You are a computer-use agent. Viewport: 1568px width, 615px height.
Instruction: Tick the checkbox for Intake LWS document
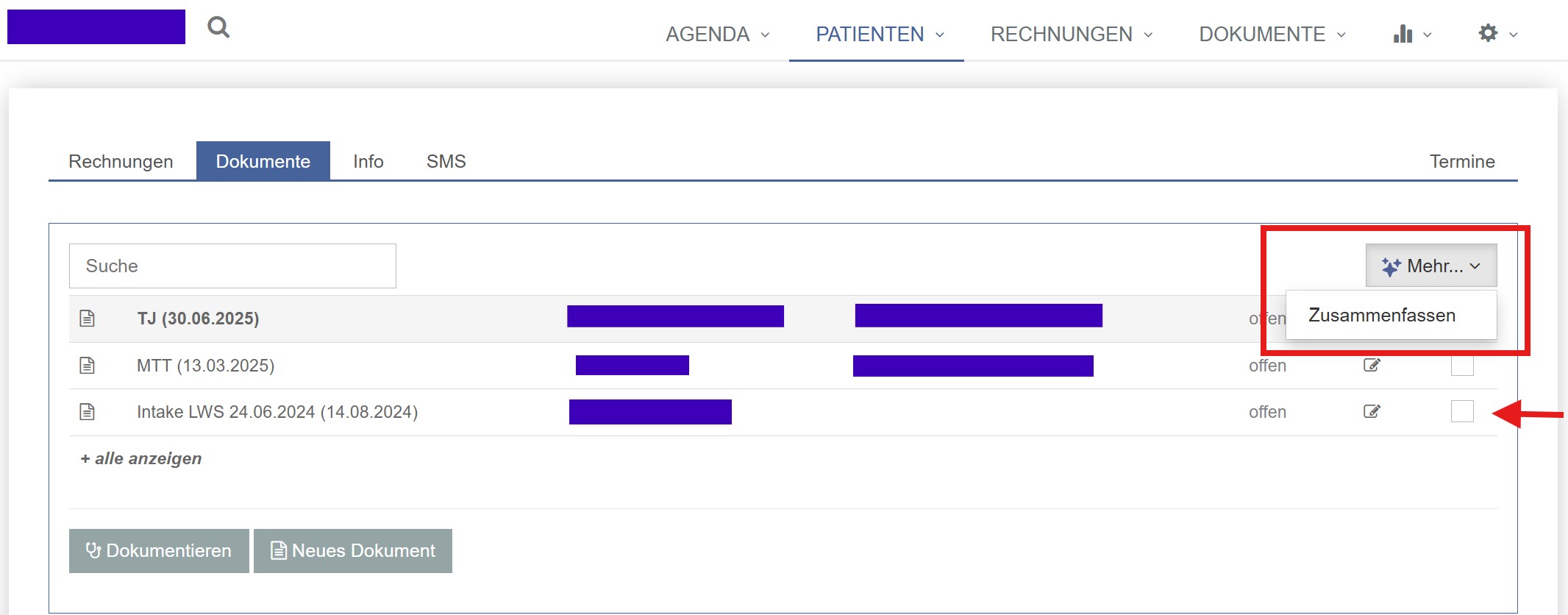click(1462, 411)
